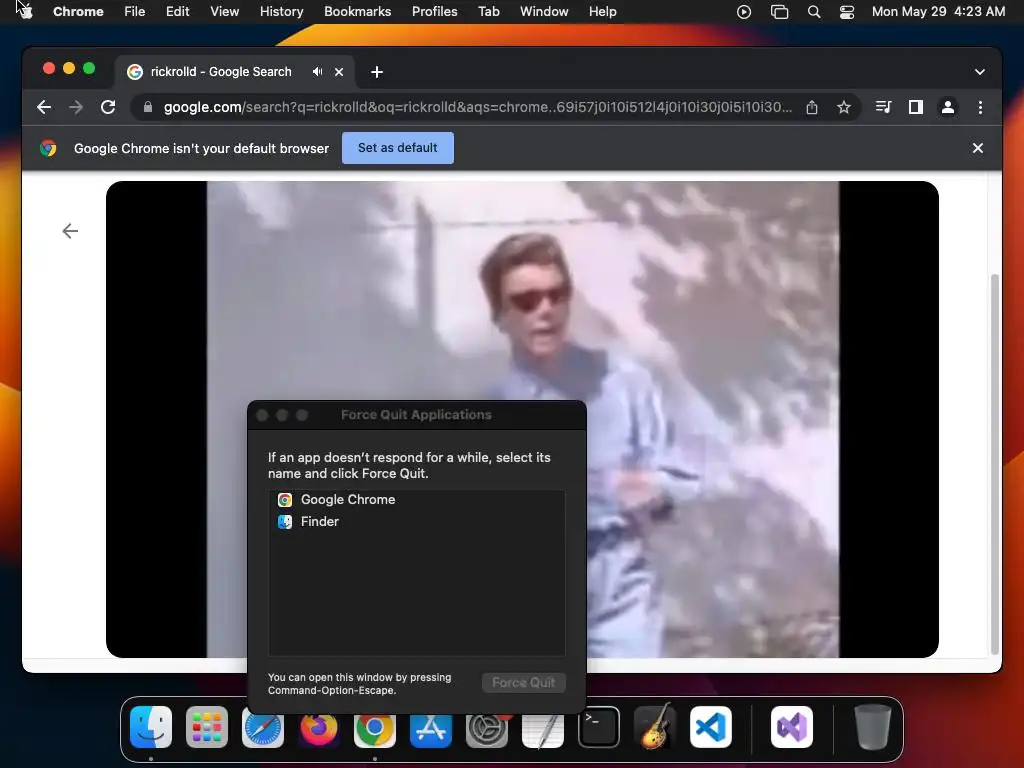Open the Tab menu

pos(488,11)
